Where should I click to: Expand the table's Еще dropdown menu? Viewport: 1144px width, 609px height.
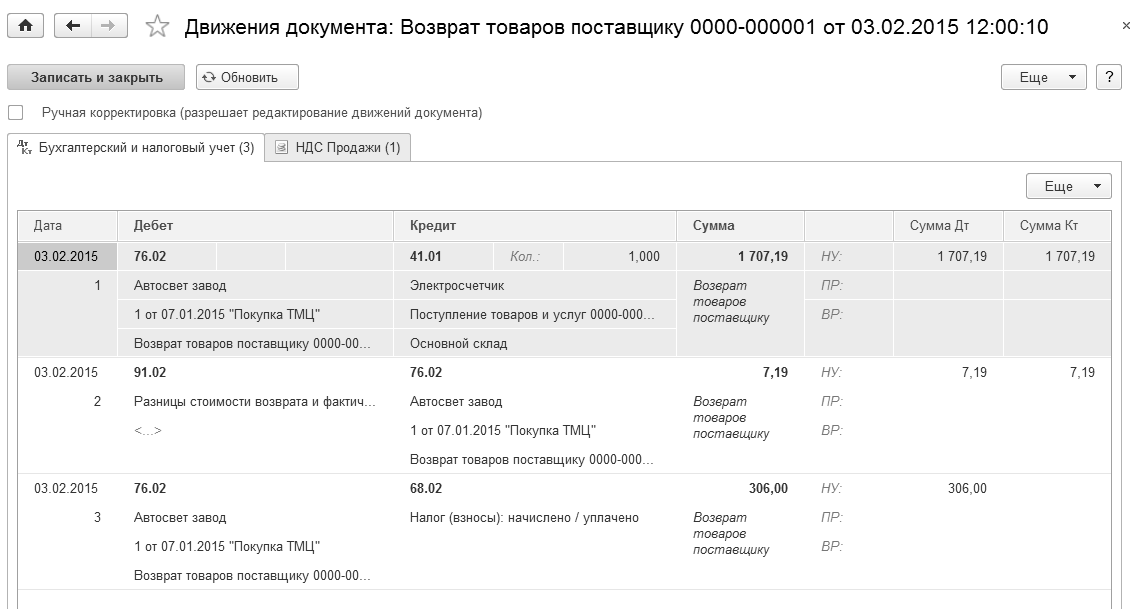1068,186
